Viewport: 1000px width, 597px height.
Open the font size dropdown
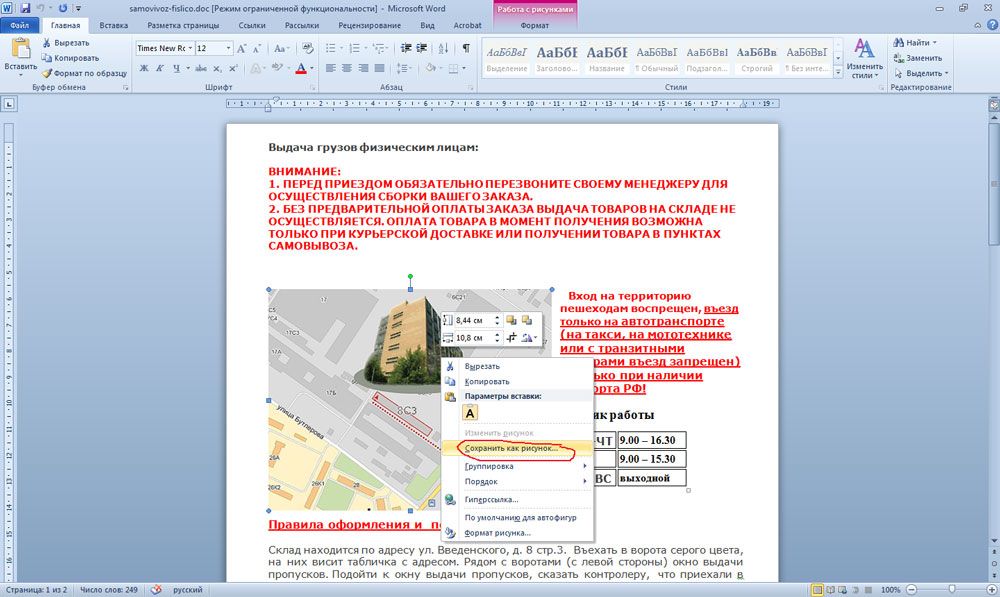(229, 48)
